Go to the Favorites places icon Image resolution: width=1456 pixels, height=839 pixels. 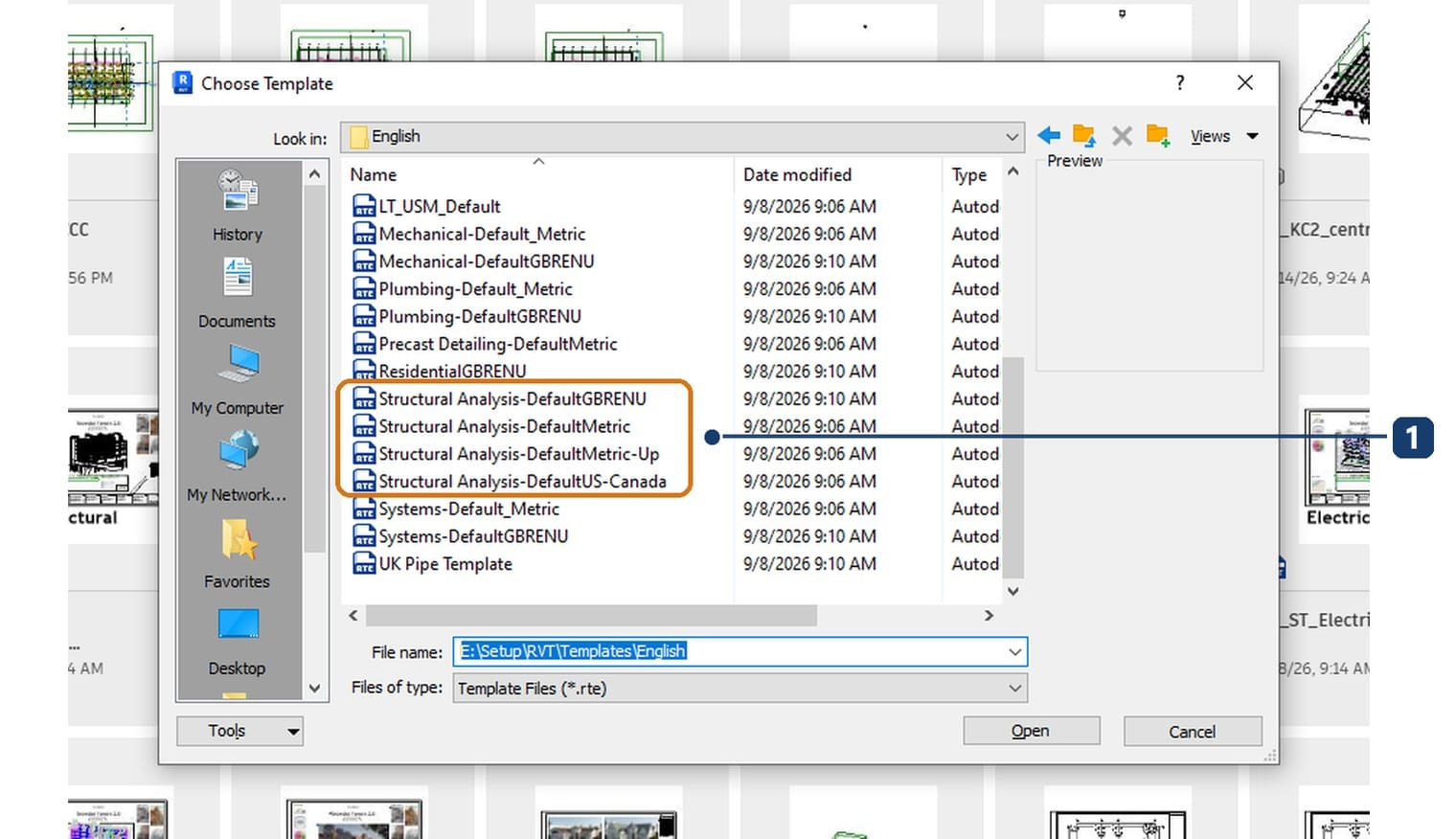pos(238,539)
